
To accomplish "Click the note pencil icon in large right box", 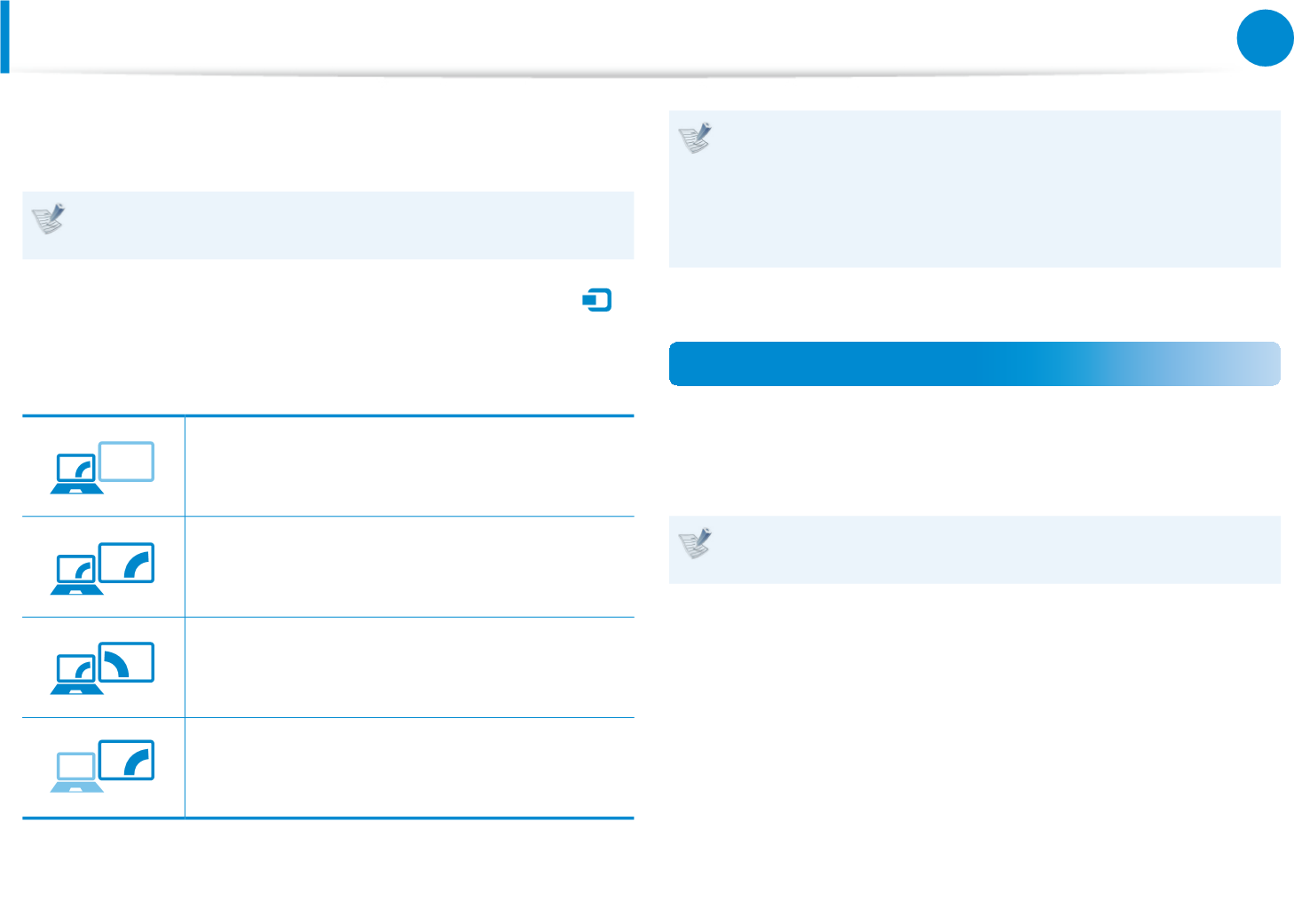I will point(696,138).
